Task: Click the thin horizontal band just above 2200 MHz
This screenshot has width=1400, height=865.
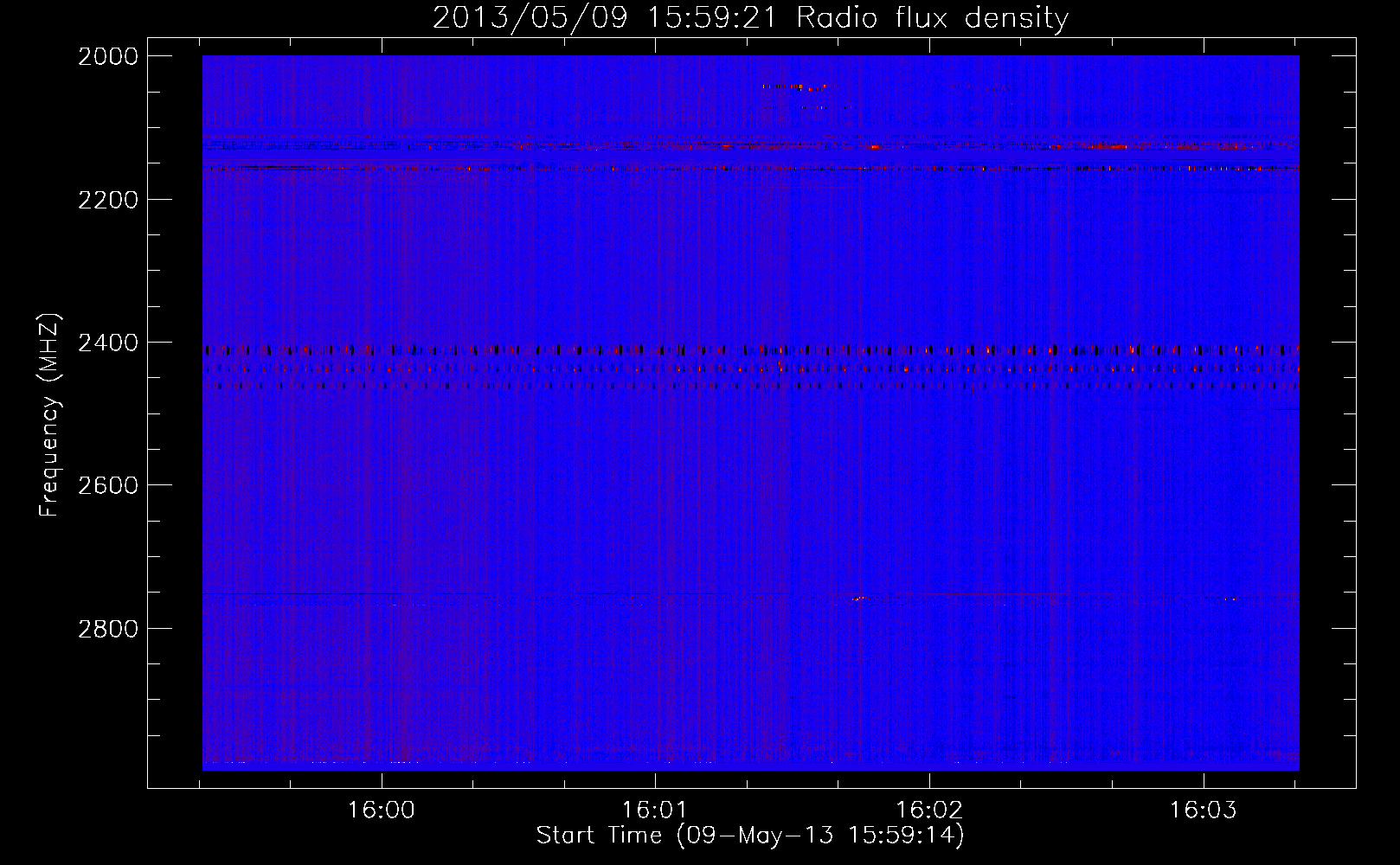Action: coord(749,168)
